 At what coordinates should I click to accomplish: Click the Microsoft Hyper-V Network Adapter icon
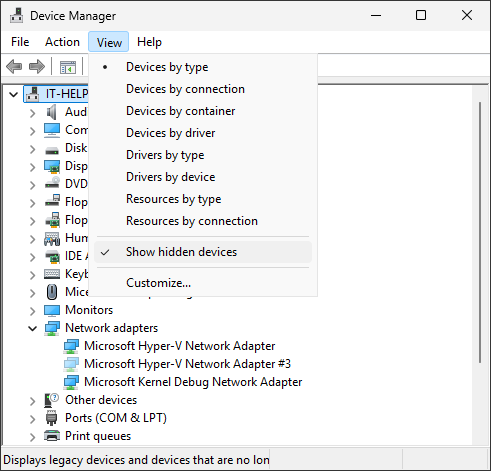pyautogui.click(x=71, y=346)
